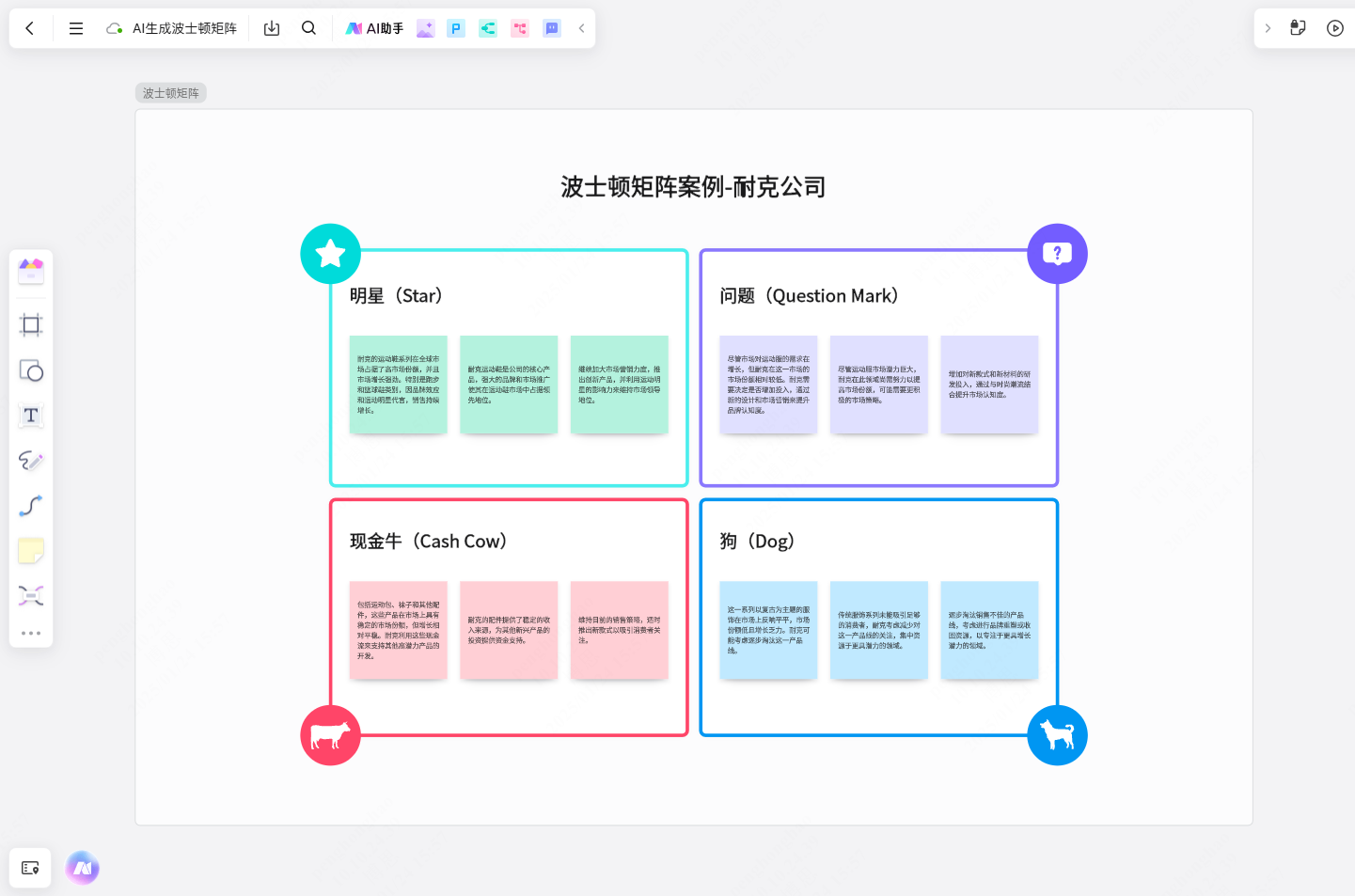Select third pink note in Cash Cow

620,630
